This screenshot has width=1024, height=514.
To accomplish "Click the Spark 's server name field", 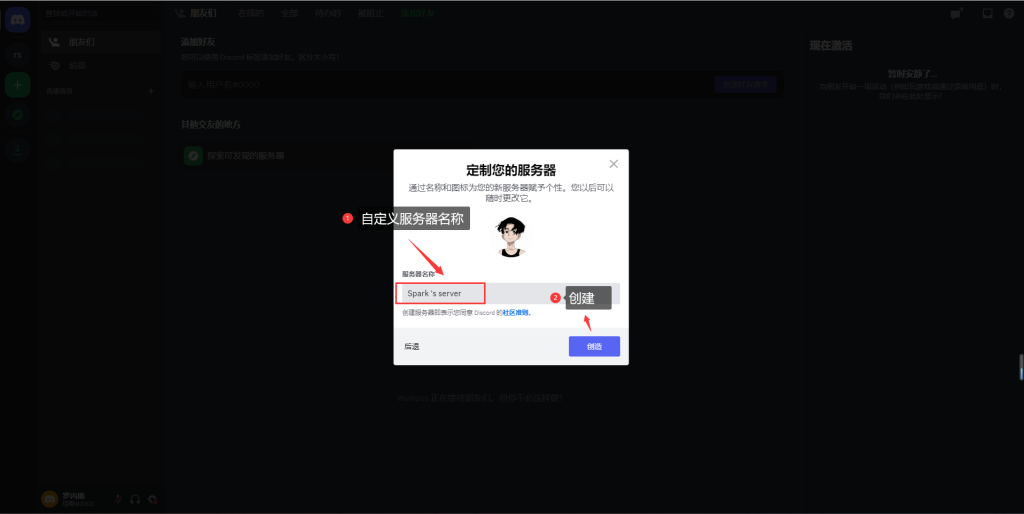I will tap(440, 293).
